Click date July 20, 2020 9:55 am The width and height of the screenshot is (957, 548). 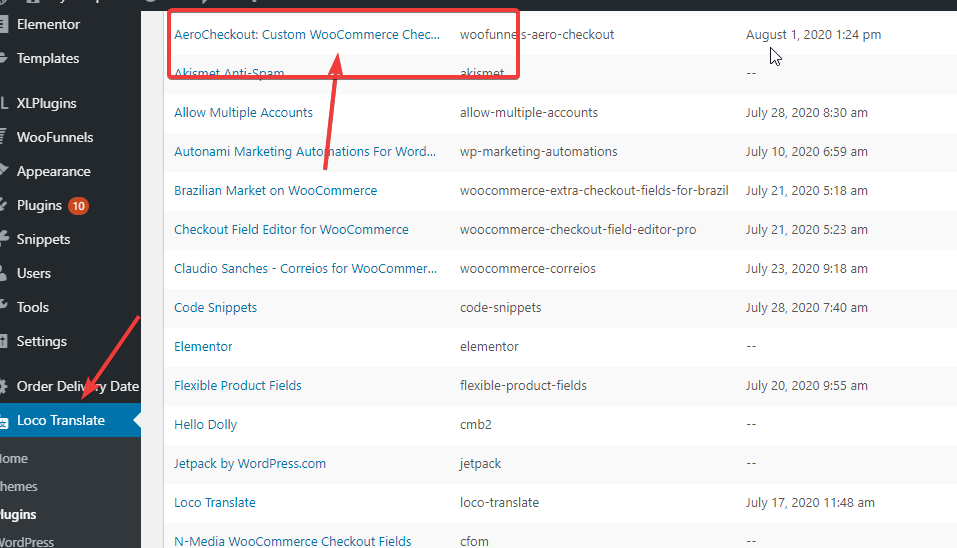click(806, 386)
